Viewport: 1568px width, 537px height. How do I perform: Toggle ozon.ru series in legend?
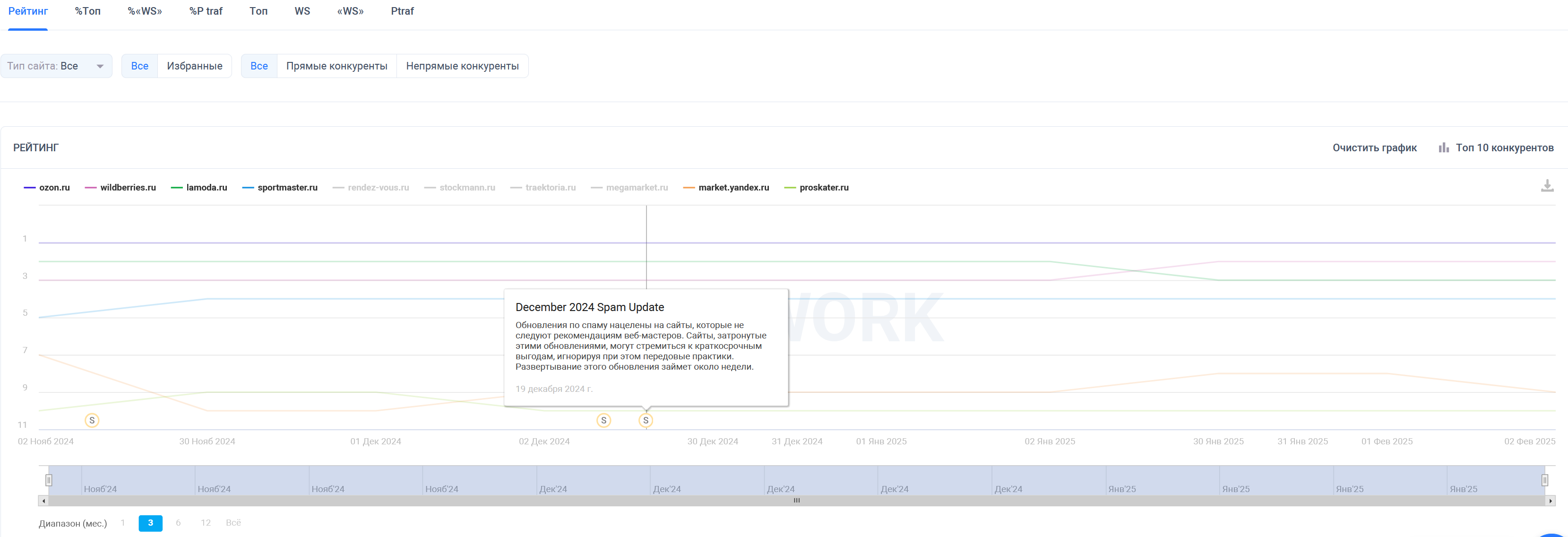click(x=47, y=188)
